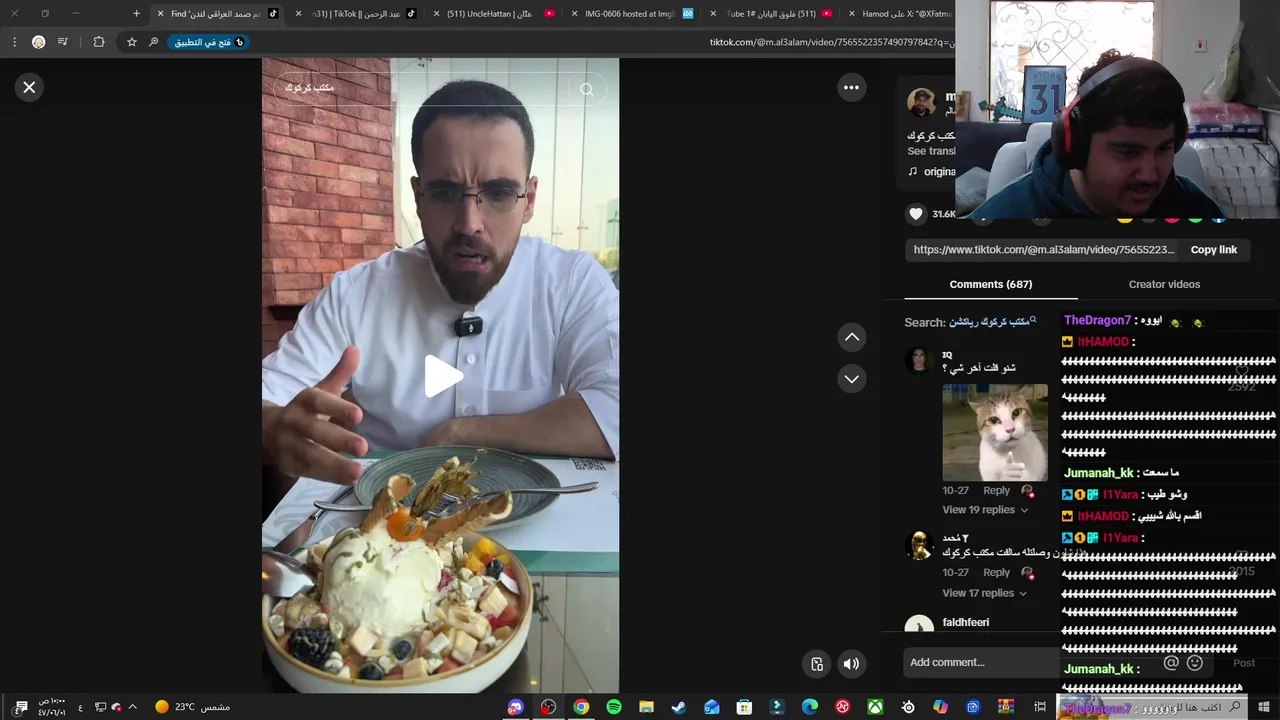This screenshot has width=1280, height=720.
Task: Open File Explorer from taskbar
Action: pyautogui.click(x=646, y=707)
